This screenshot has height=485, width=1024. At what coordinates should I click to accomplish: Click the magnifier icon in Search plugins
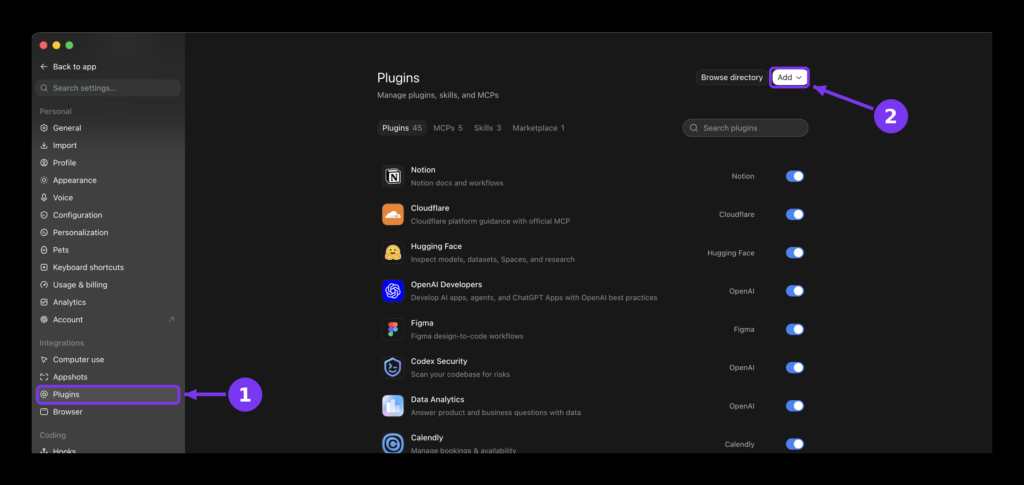coord(694,128)
